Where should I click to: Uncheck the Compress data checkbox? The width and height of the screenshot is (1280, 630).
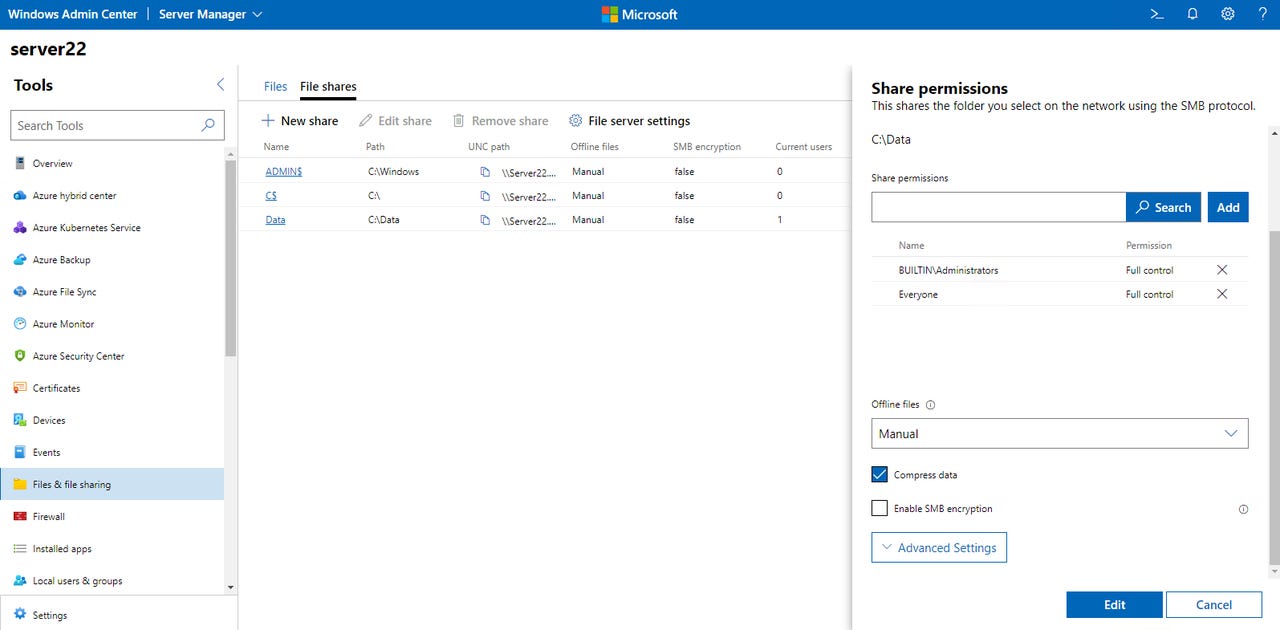point(879,474)
